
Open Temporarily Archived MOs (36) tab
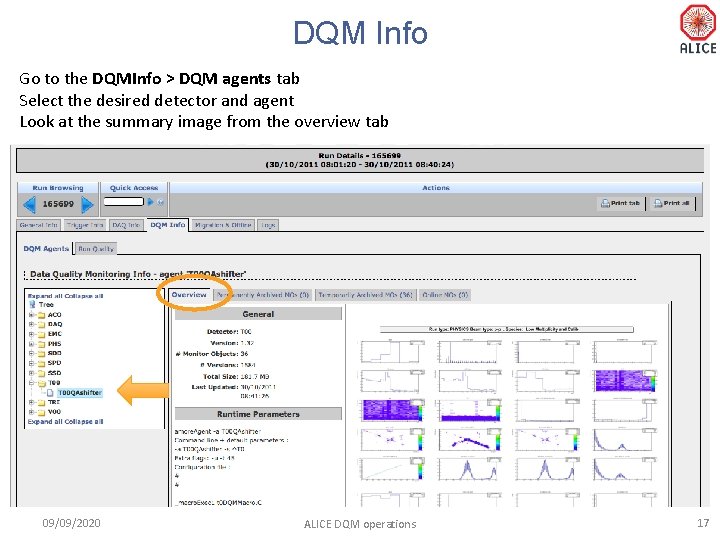click(x=366, y=295)
